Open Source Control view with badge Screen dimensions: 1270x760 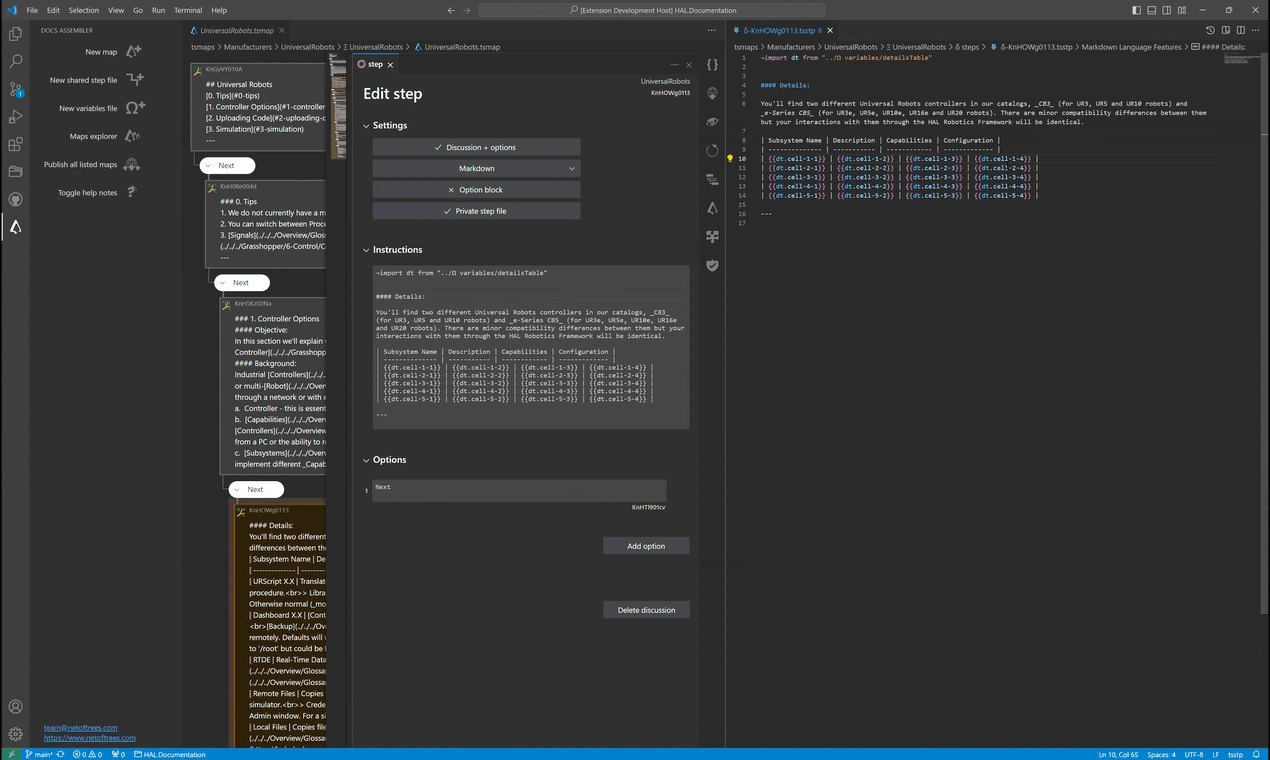pyautogui.click(x=15, y=89)
